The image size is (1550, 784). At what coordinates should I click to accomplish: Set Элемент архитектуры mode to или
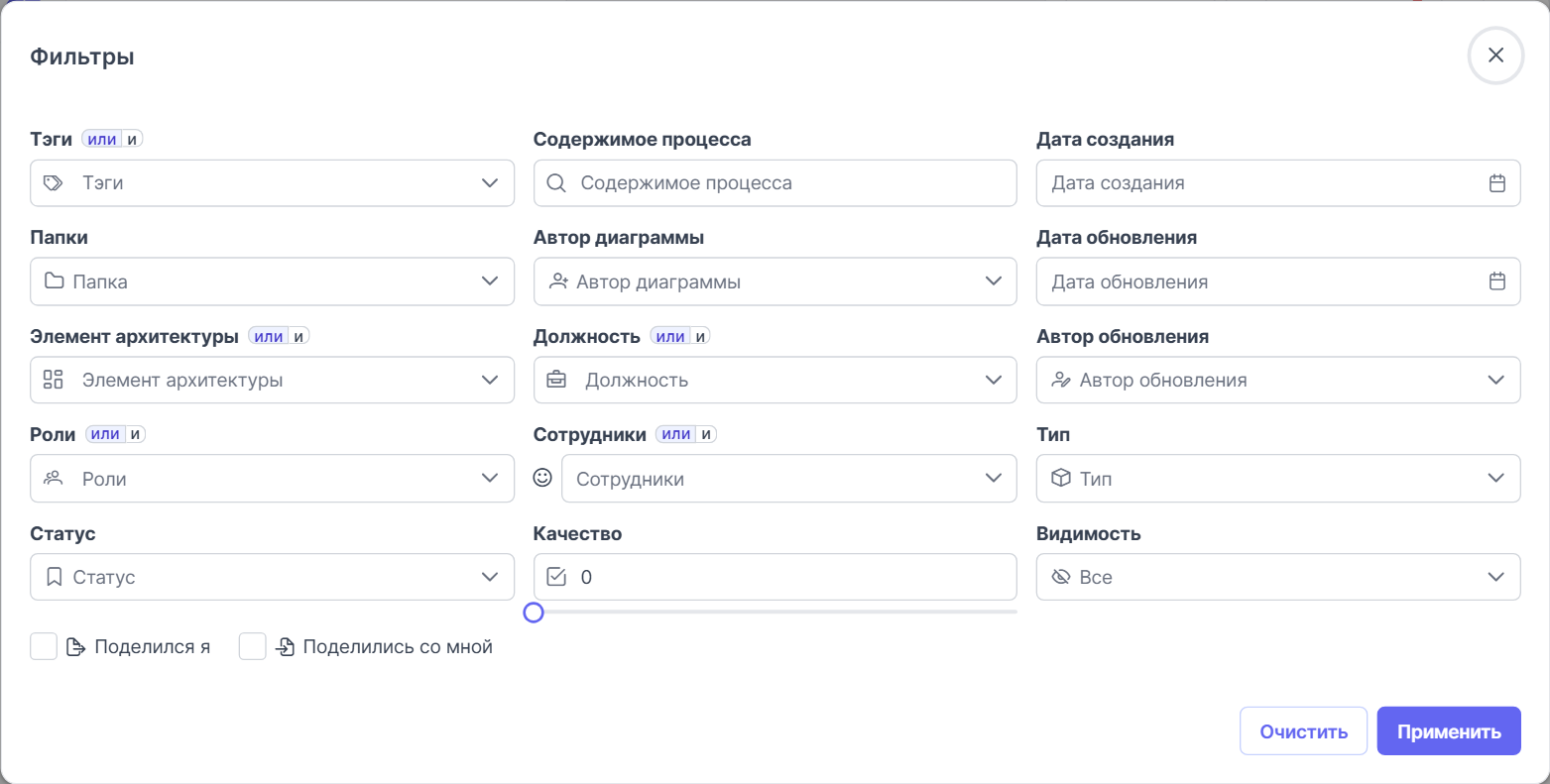point(269,337)
